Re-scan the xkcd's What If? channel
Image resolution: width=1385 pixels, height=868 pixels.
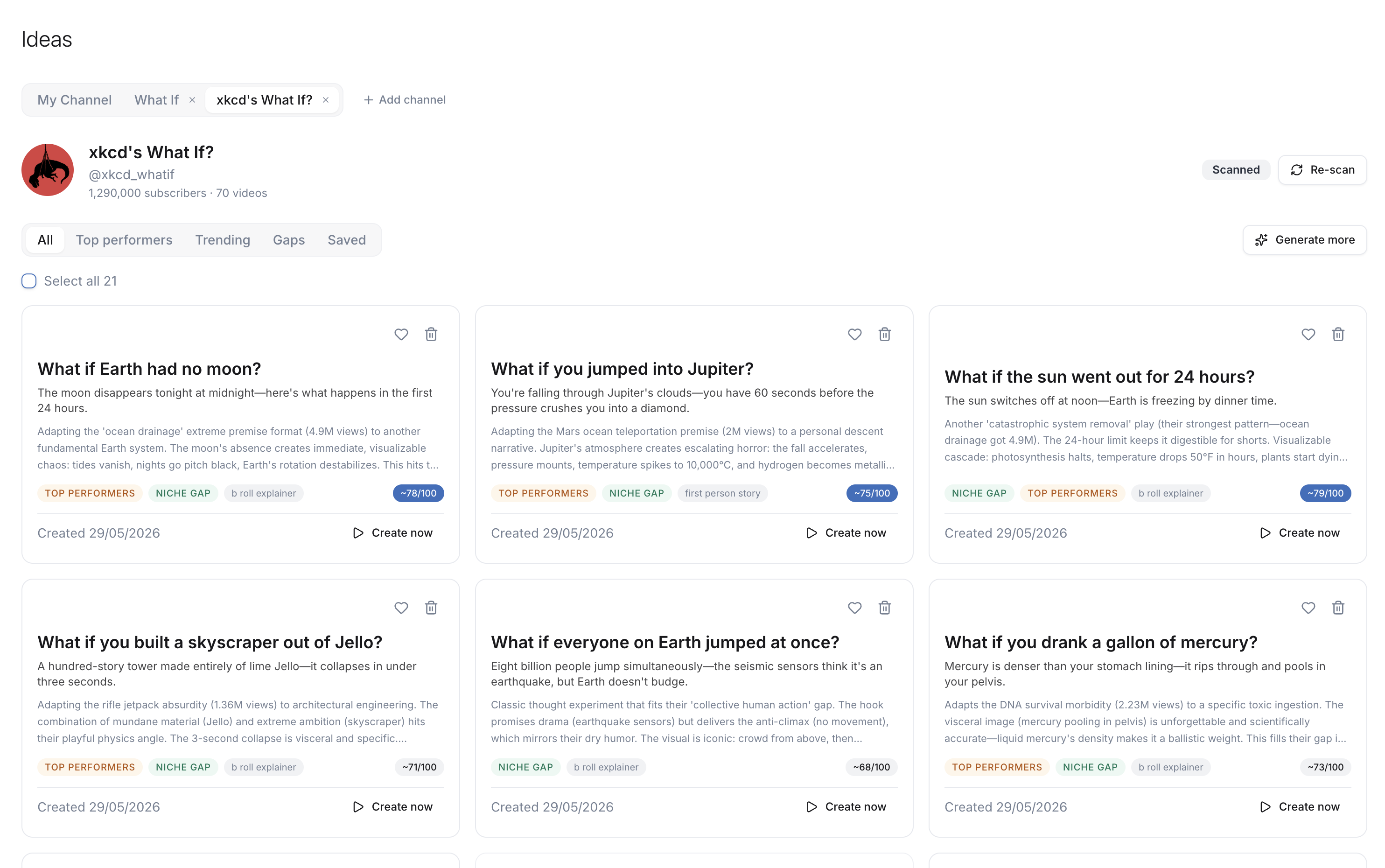[x=1322, y=170]
